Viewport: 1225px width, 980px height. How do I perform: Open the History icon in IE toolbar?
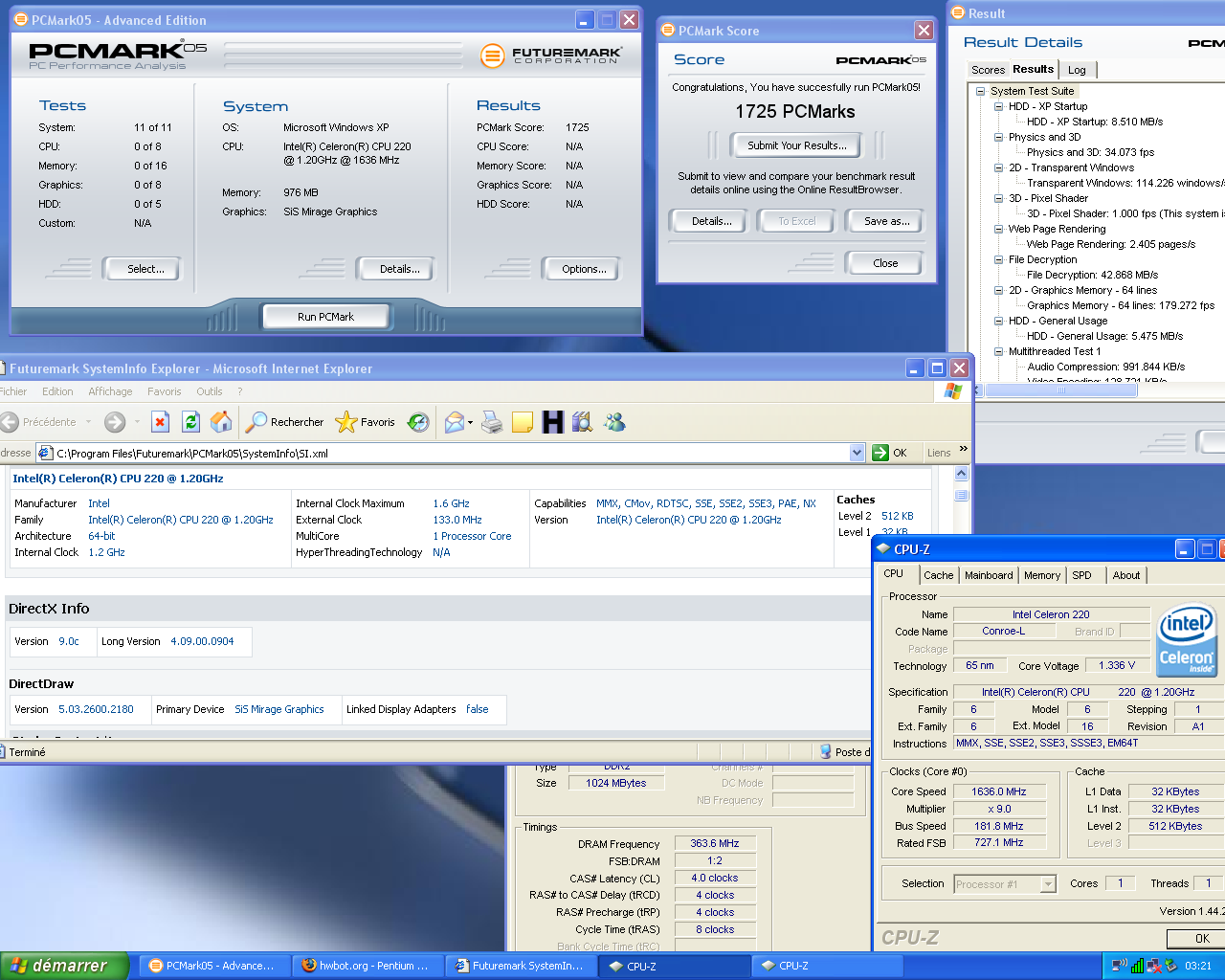coord(418,422)
